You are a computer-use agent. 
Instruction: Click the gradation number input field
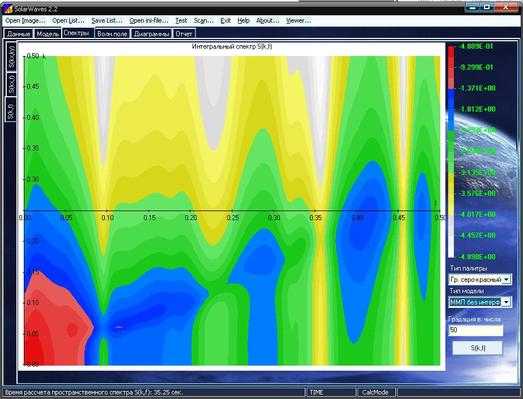pyautogui.click(x=476, y=330)
